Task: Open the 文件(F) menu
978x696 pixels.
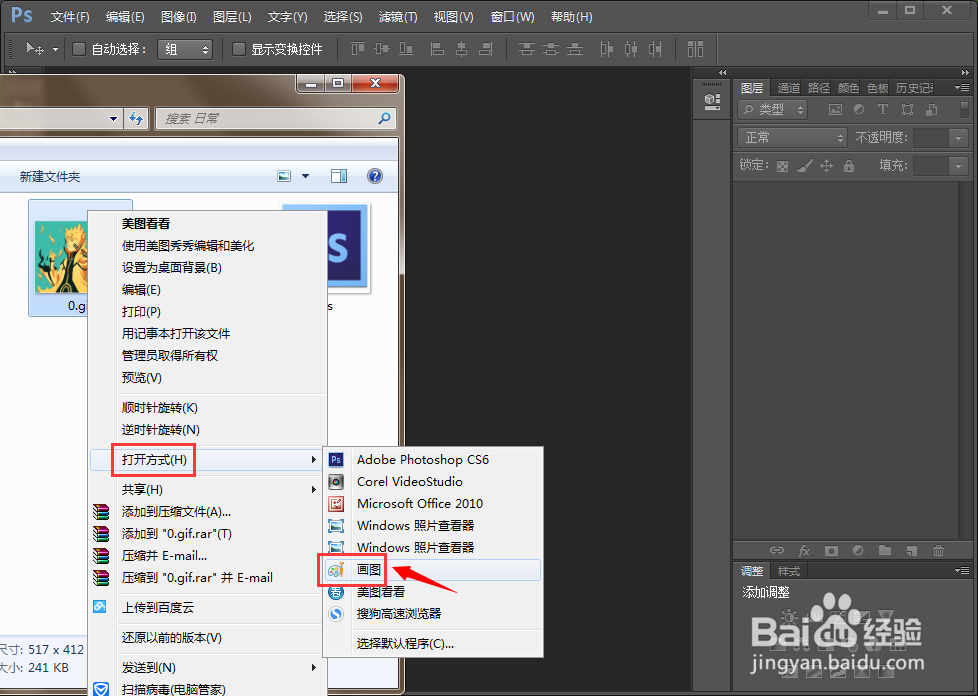Action: [x=70, y=17]
